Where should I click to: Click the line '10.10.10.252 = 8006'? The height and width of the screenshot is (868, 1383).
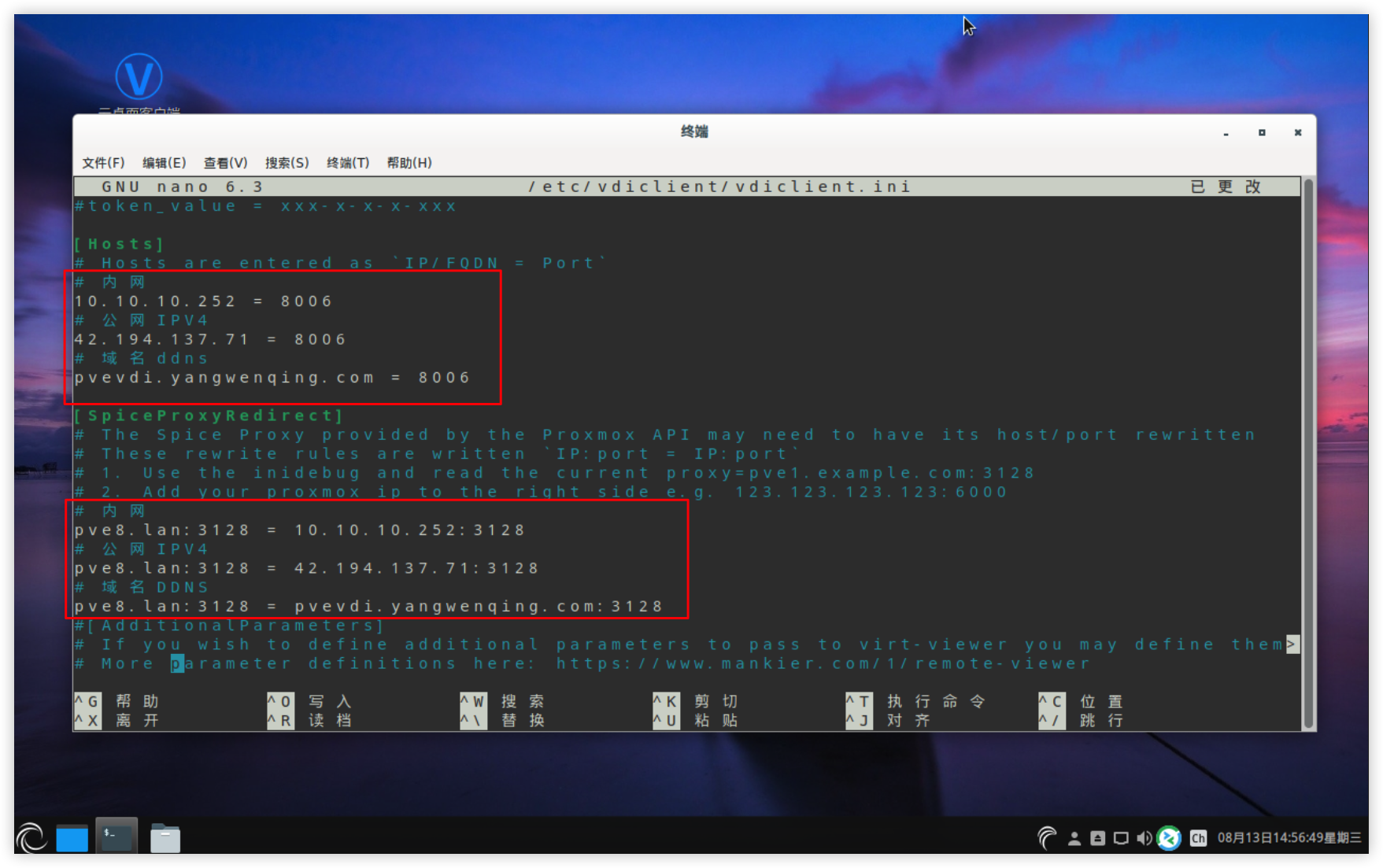pyautogui.click(x=203, y=301)
